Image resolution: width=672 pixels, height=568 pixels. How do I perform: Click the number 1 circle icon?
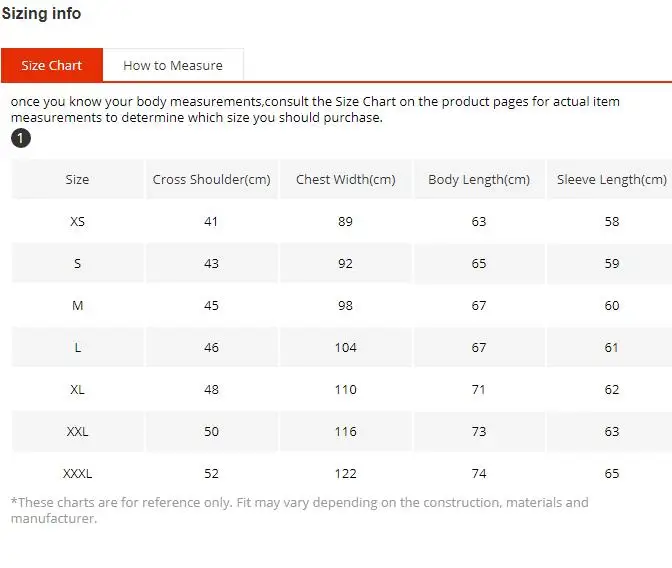pyautogui.click(x=21, y=138)
